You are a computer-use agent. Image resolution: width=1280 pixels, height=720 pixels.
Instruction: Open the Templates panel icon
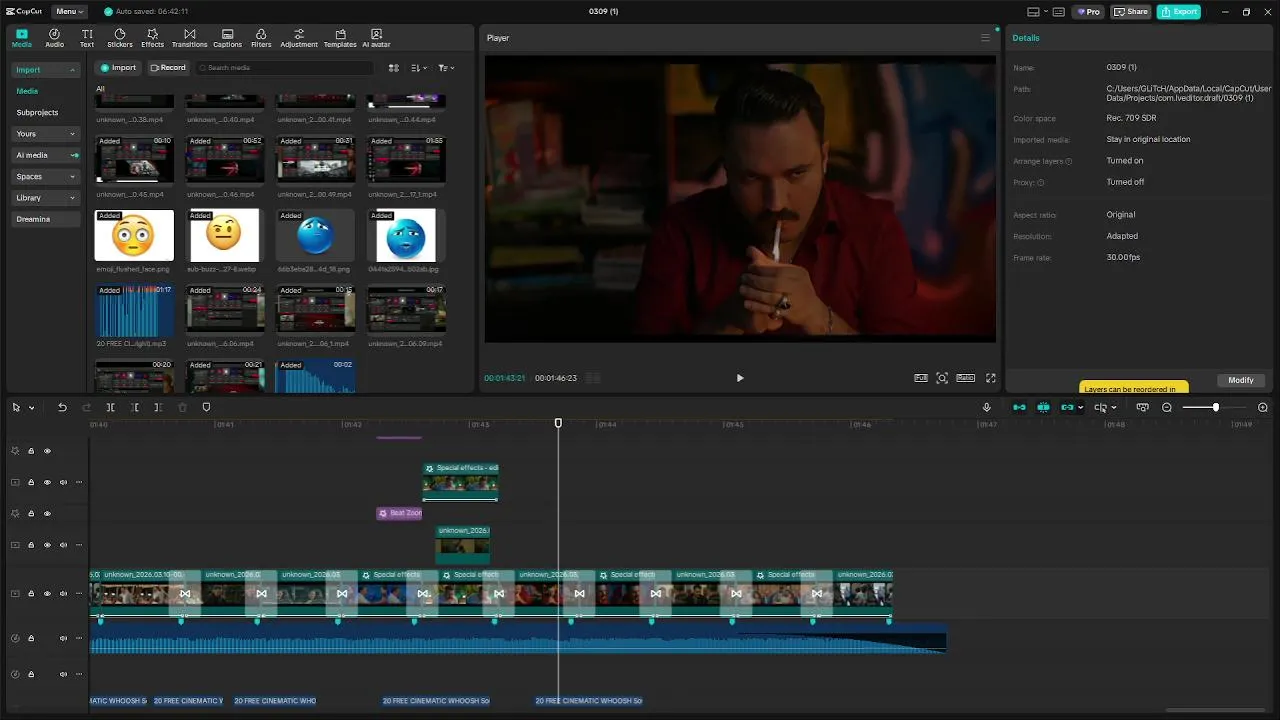click(340, 38)
